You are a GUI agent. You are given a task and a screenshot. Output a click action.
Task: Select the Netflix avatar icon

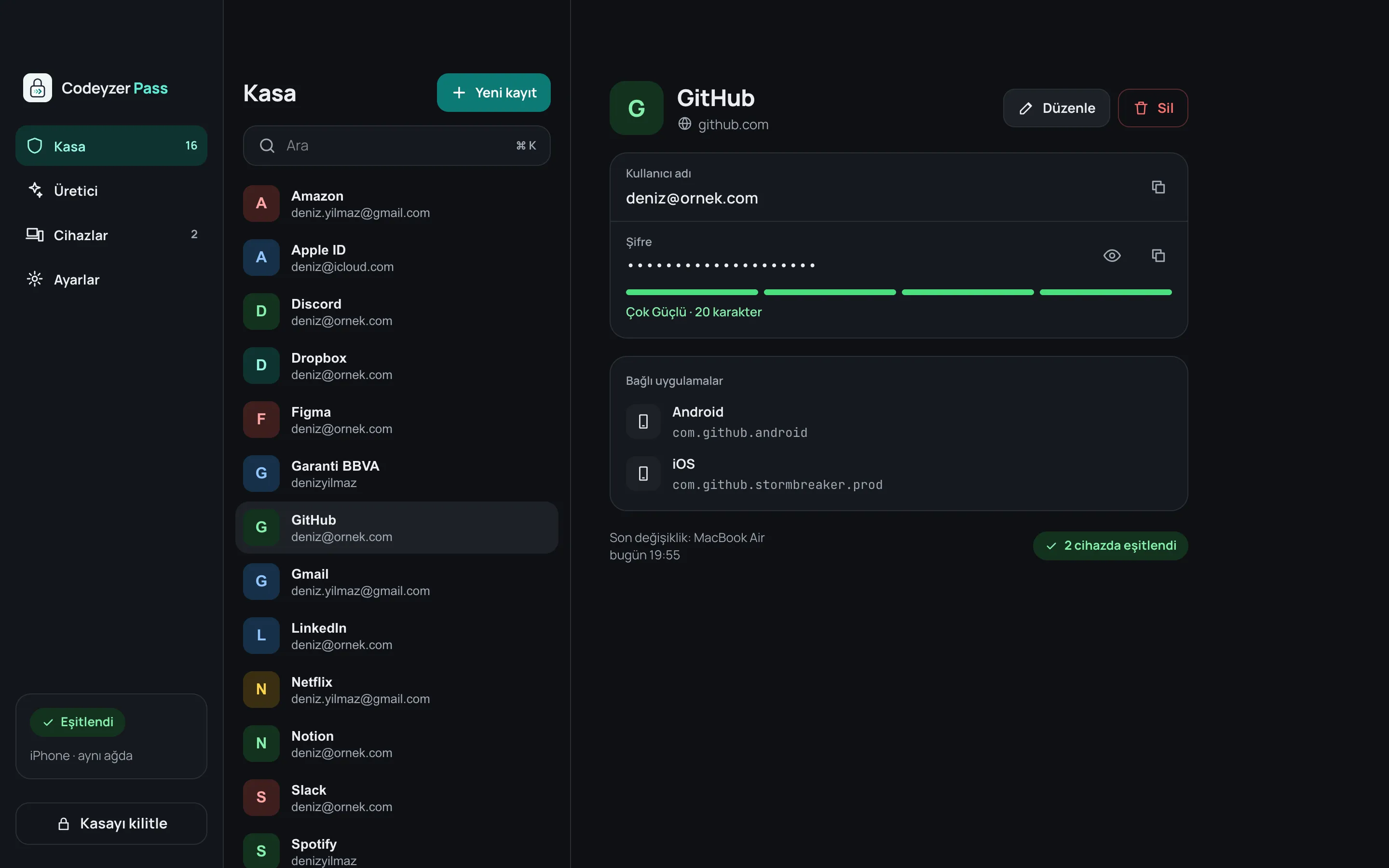[261, 689]
